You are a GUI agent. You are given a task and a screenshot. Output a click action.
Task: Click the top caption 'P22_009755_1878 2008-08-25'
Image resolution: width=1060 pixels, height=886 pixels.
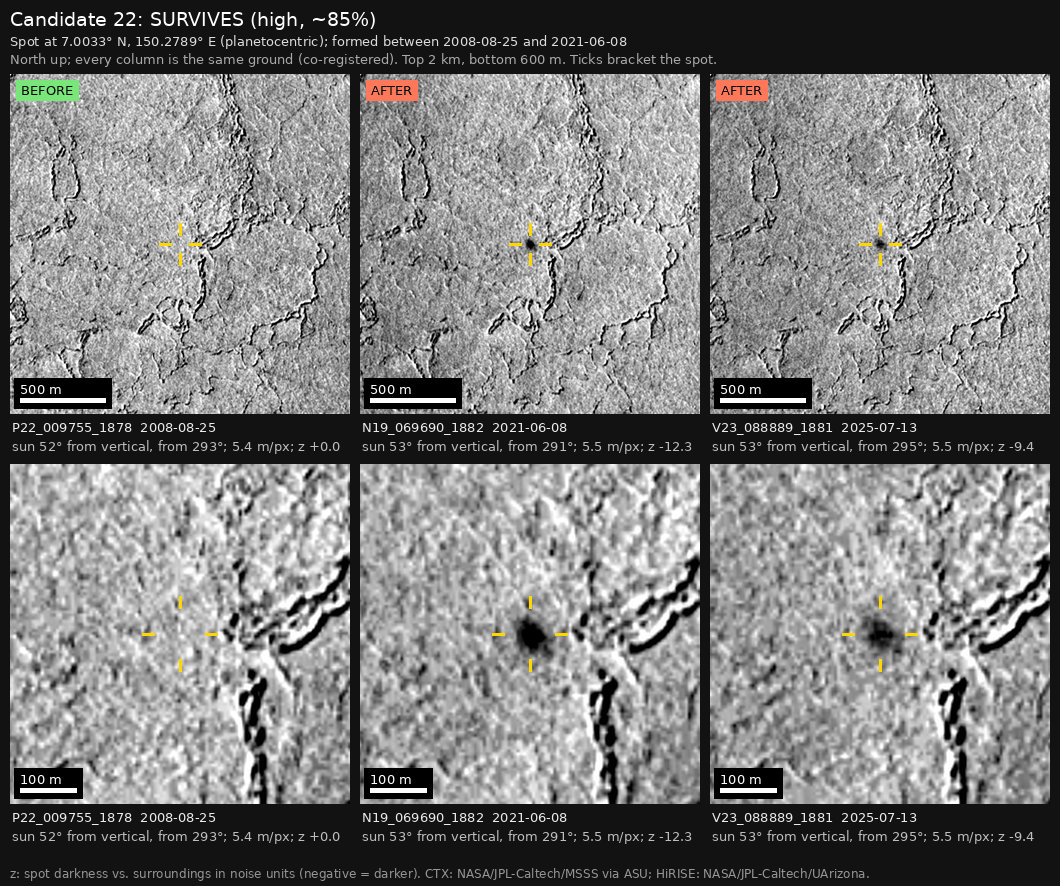click(x=114, y=428)
